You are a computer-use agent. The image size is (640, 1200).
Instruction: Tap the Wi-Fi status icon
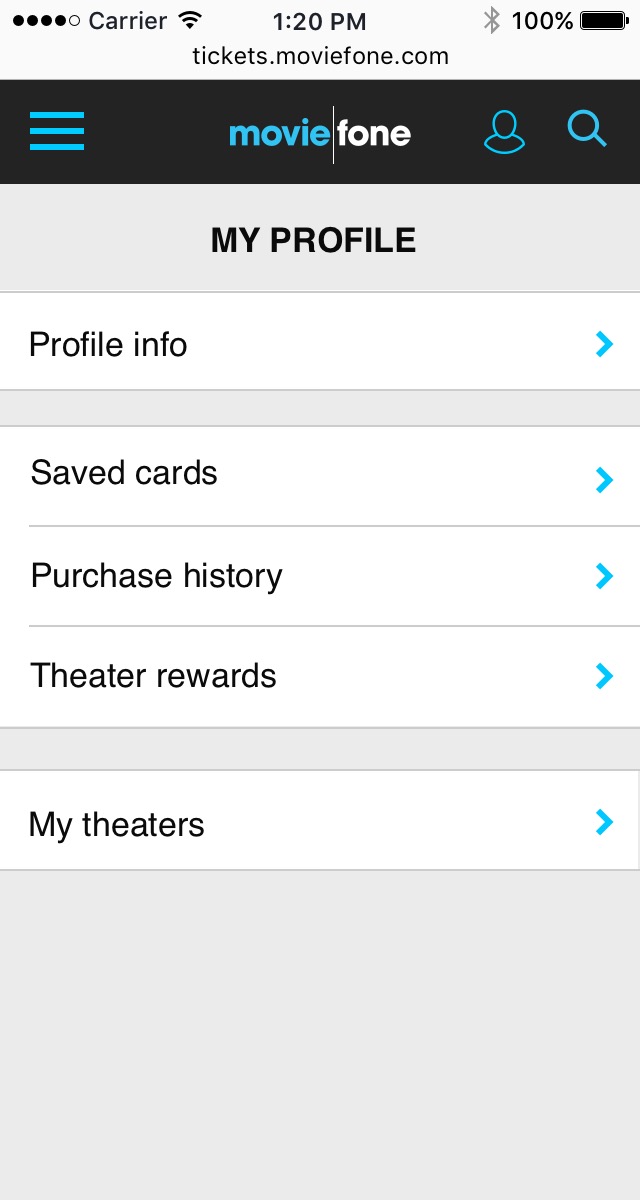189,20
